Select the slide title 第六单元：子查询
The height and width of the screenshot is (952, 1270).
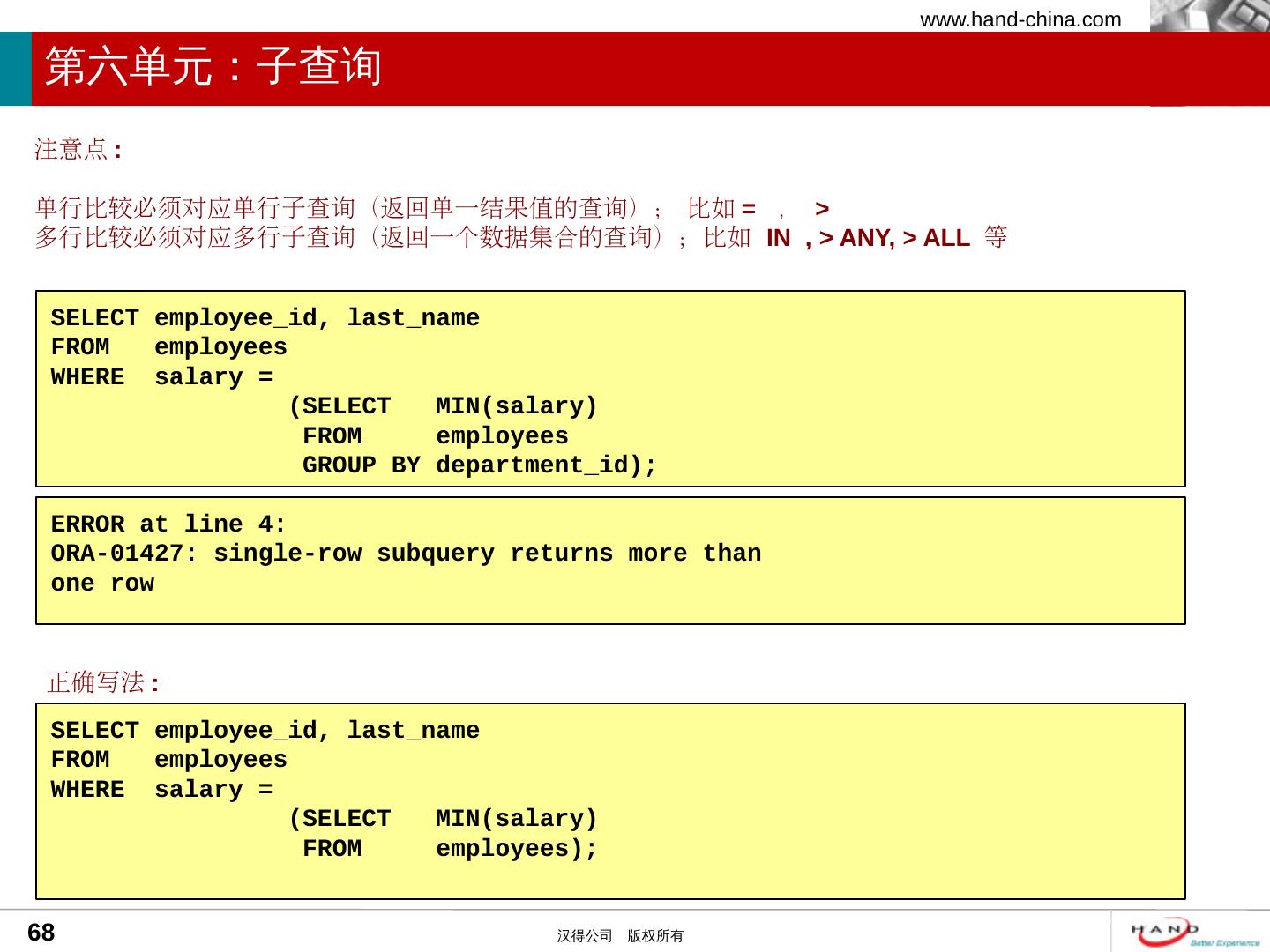point(213,67)
